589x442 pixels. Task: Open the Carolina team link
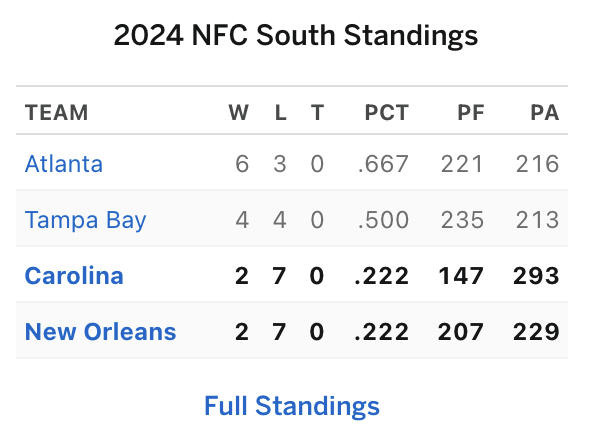coord(74,276)
